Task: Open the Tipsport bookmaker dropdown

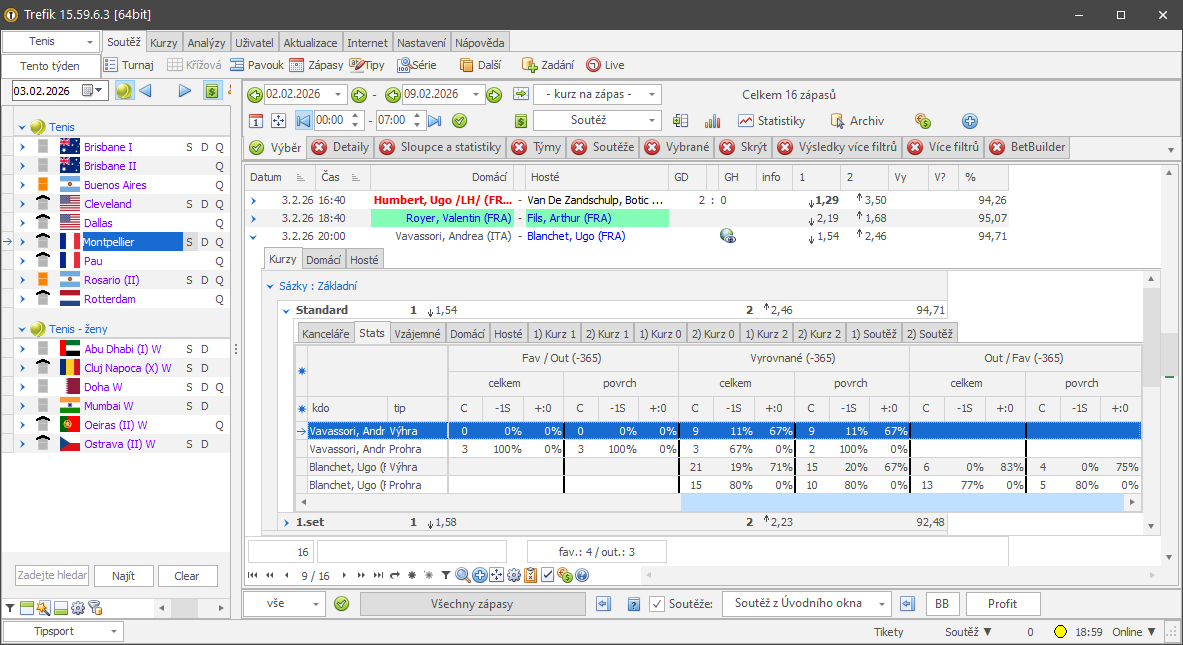Action: tap(62, 631)
